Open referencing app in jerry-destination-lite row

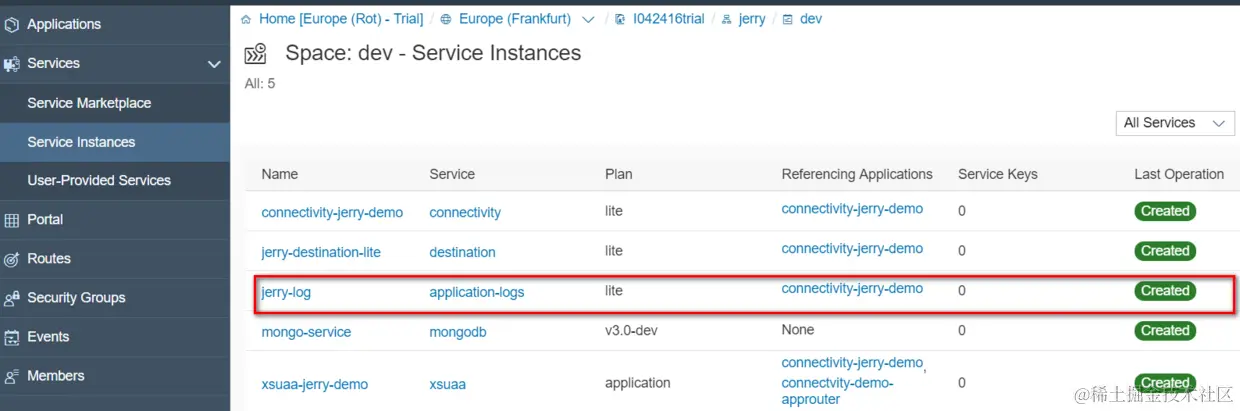coord(852,248)
